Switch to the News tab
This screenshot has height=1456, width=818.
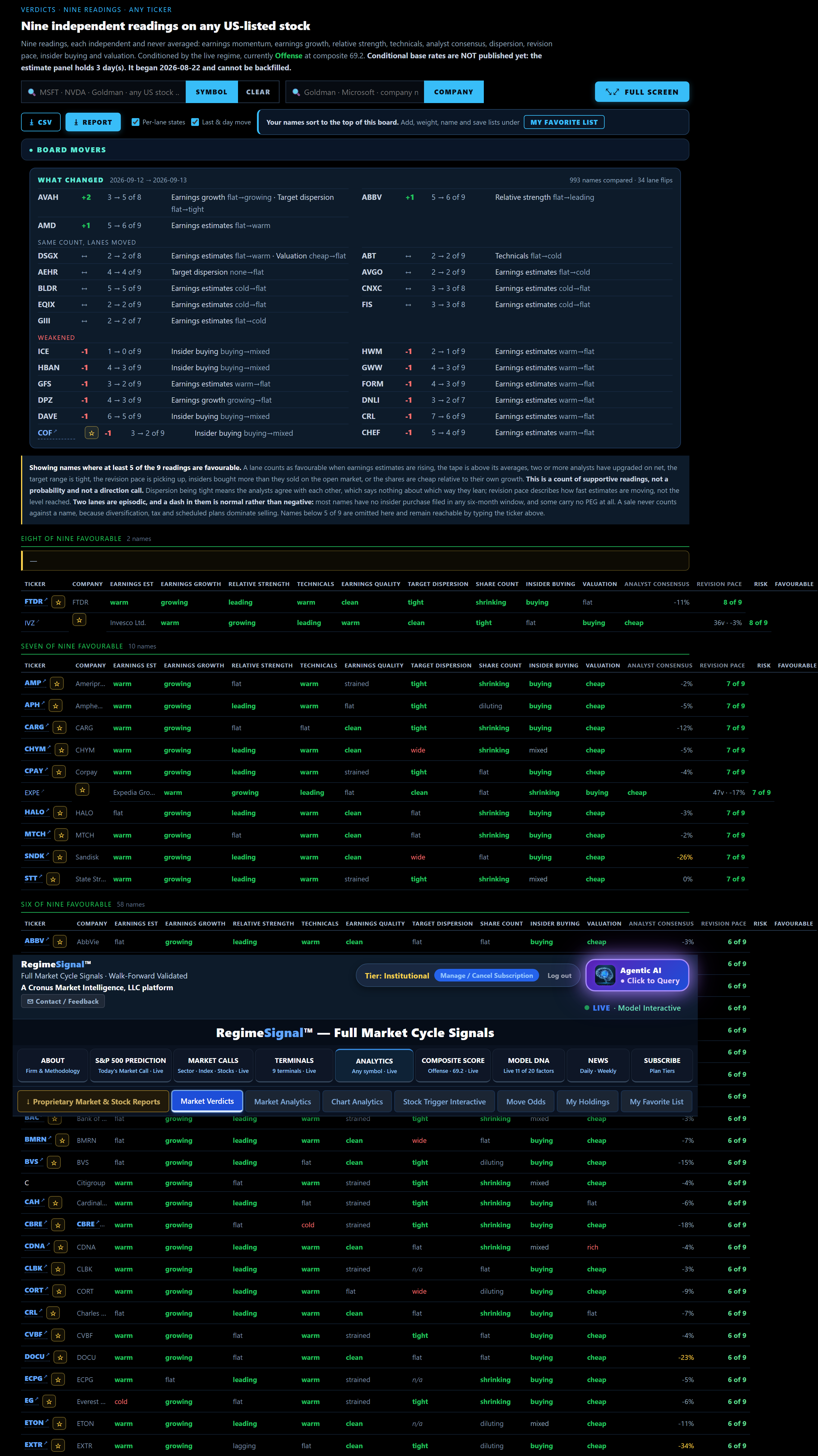point(598,1065)
